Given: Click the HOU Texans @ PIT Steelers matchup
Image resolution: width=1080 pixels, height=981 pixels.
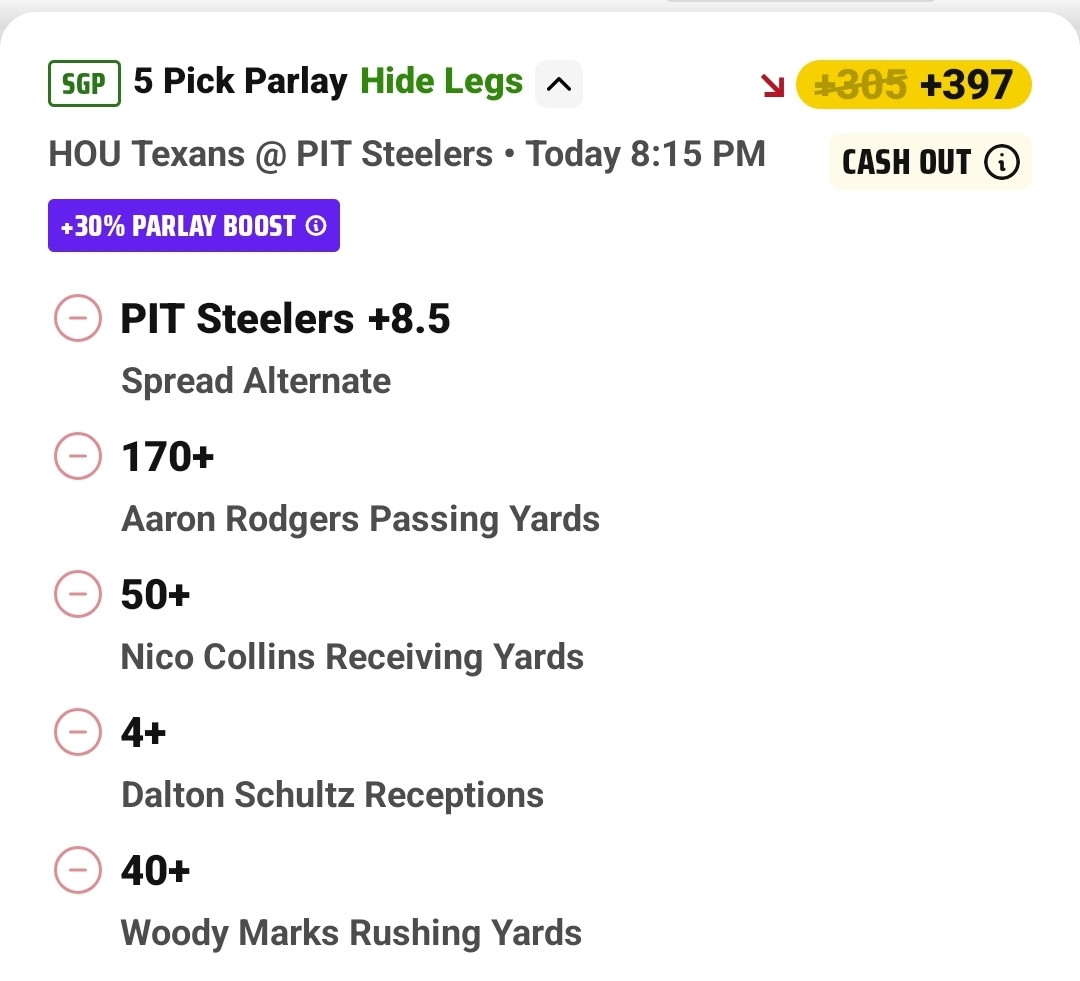Looking at the screenshot, I should (271, 154).
